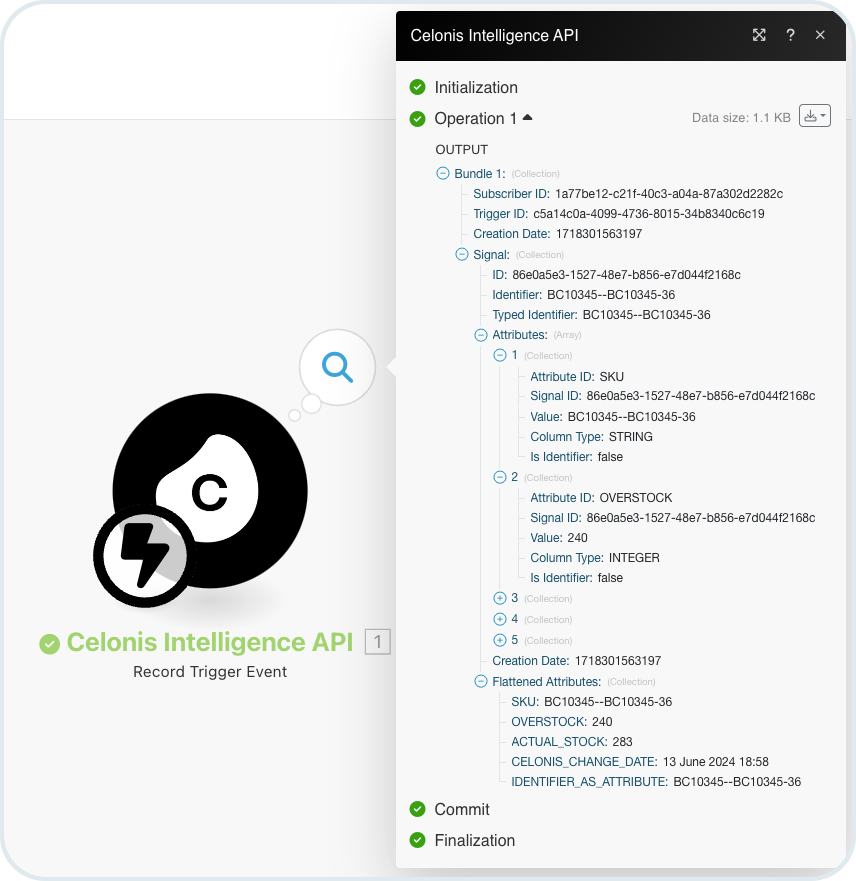
Task: Close the Celonis Intelligence API panel
Action: click(x=820, y=35)
